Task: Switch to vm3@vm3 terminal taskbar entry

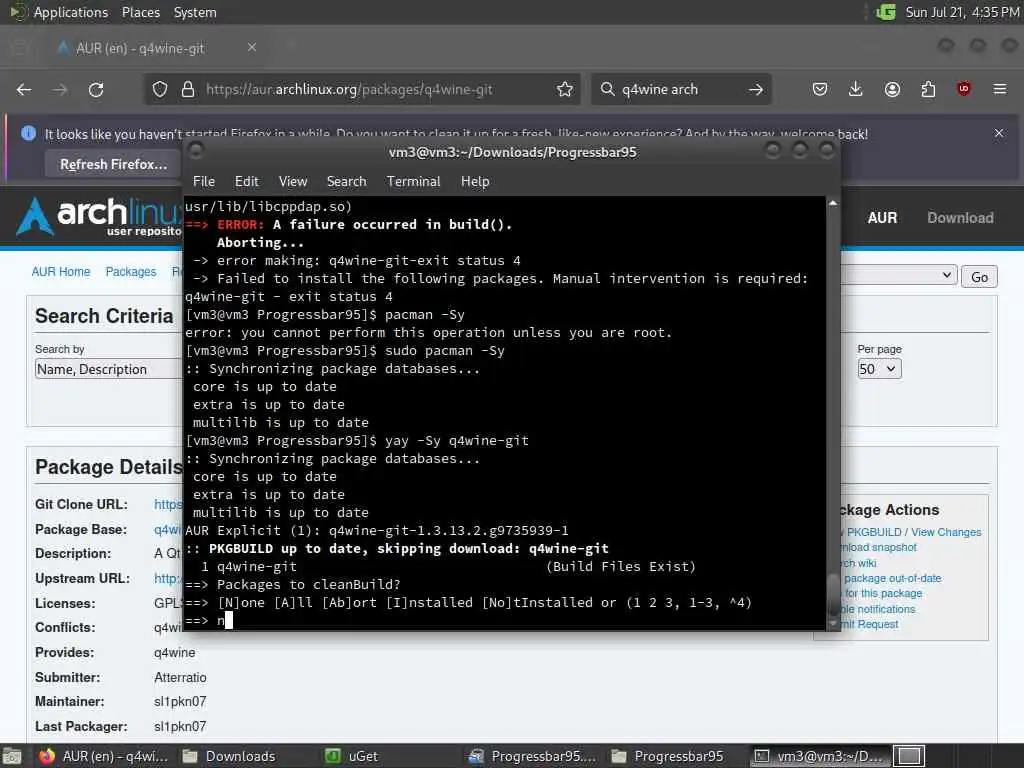Action: click(x=818, y=756)
